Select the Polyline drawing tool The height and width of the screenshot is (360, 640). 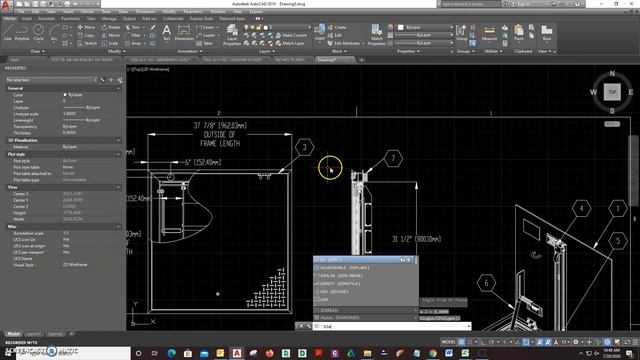(x=22, y=33)
